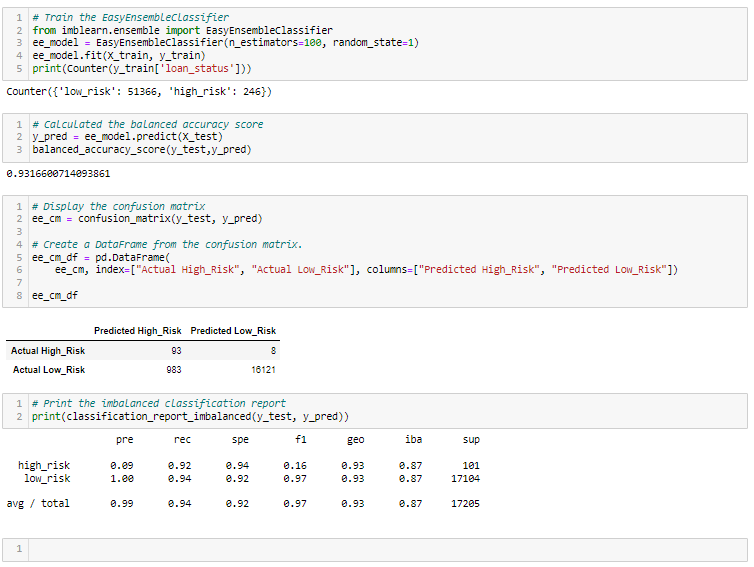
Task: Click the avg / total row in report
Action: [243, 504]
